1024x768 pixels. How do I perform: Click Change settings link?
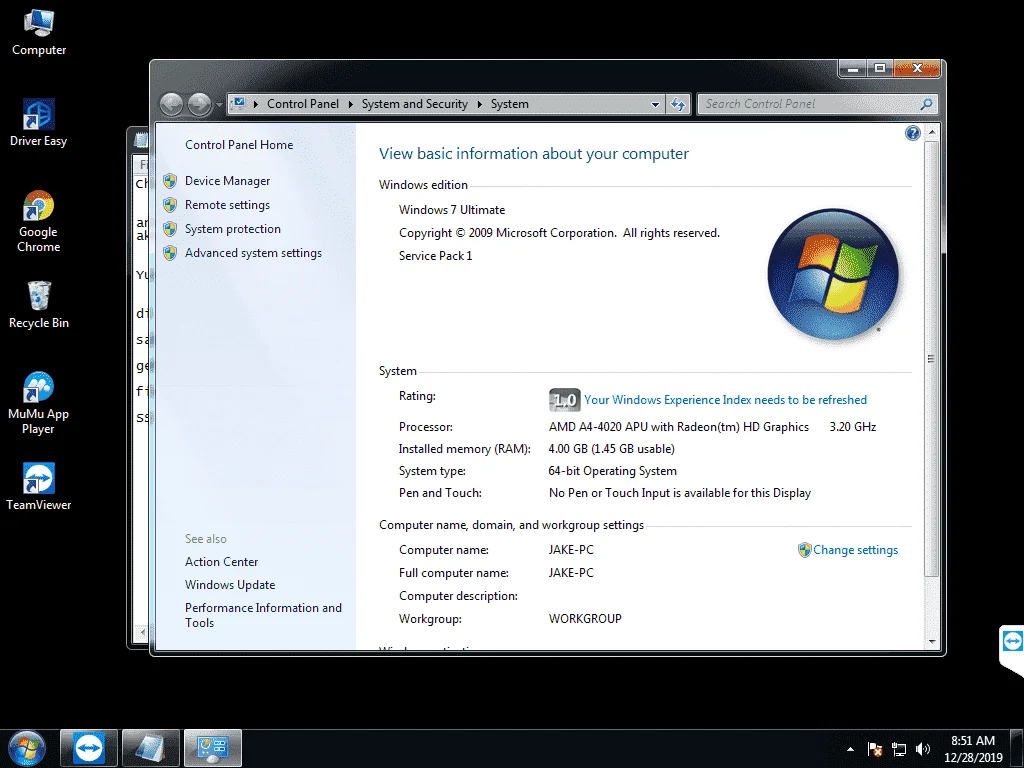coord(856,550)
